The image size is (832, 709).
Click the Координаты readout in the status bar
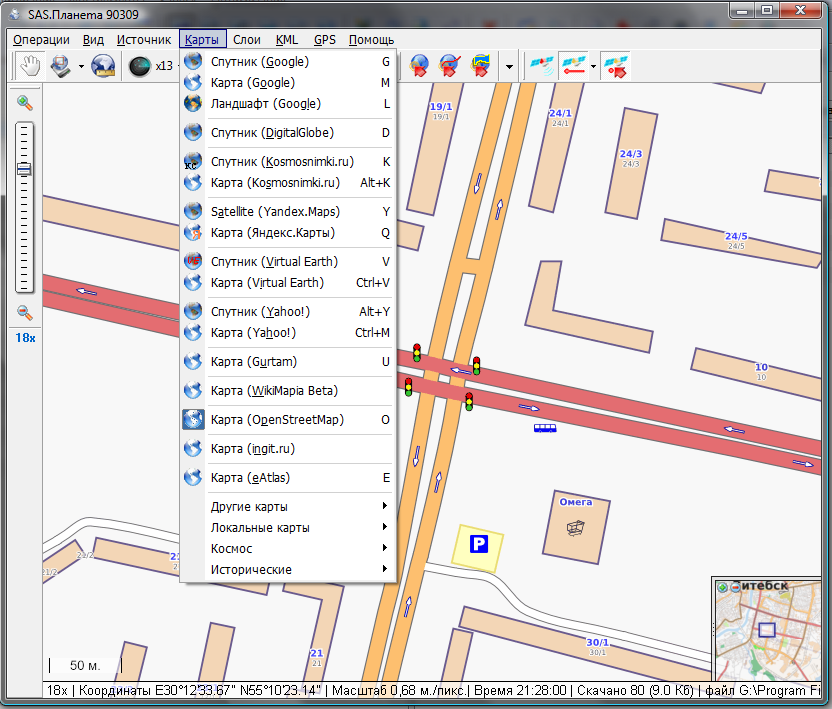200,690
